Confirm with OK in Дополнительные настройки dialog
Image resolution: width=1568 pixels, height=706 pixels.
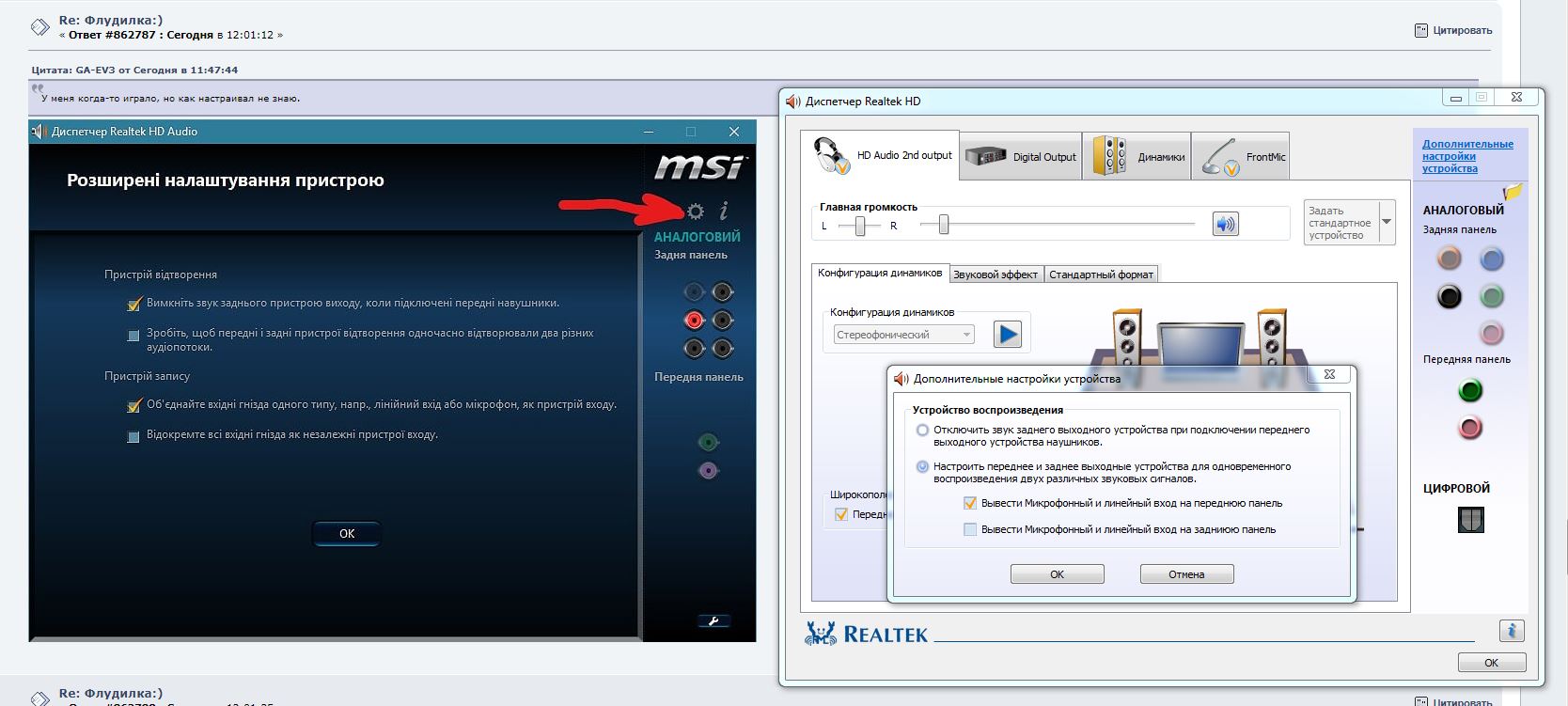(1057, 573)
